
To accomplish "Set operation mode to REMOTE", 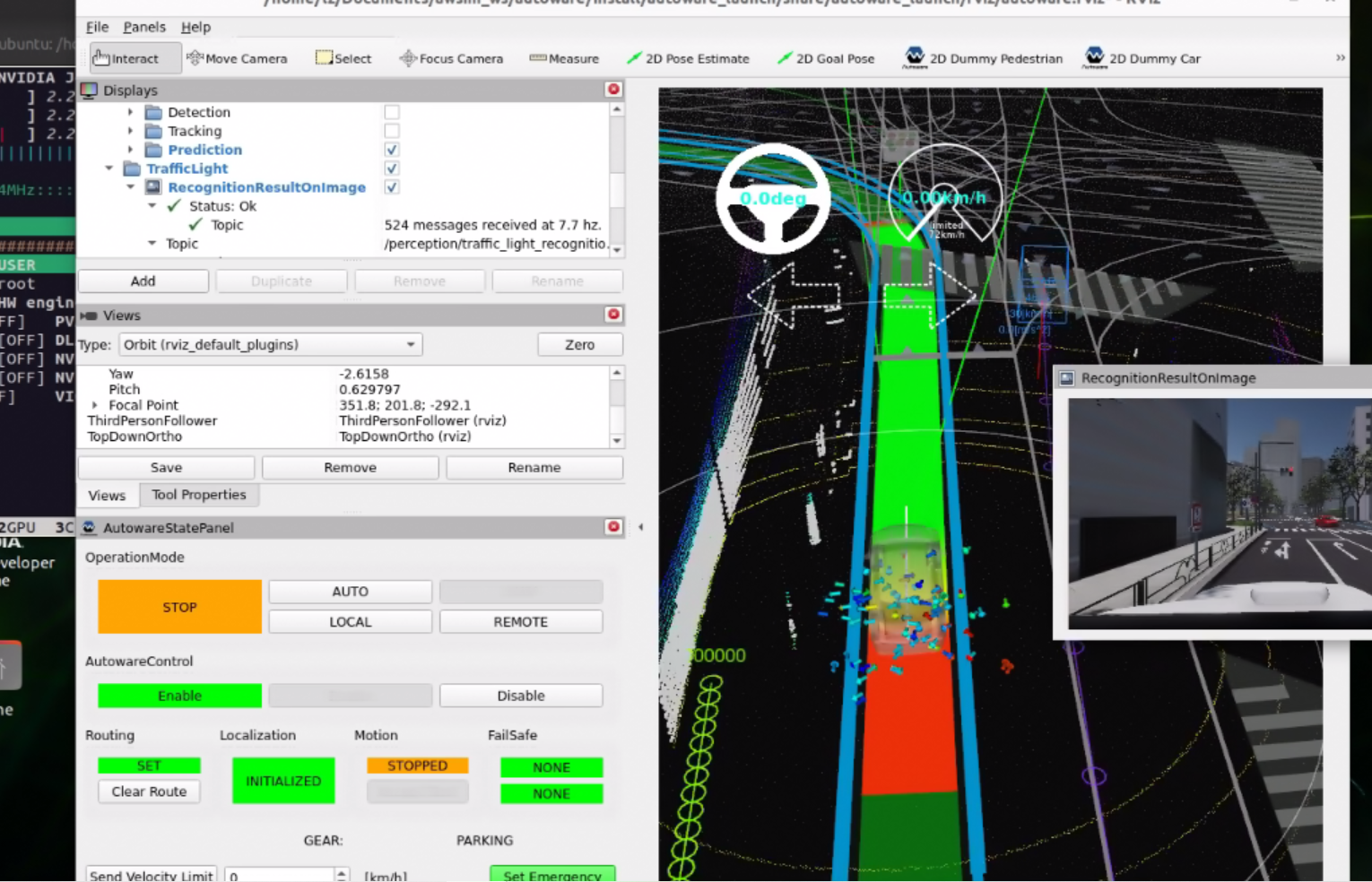I will click(521, 622).
